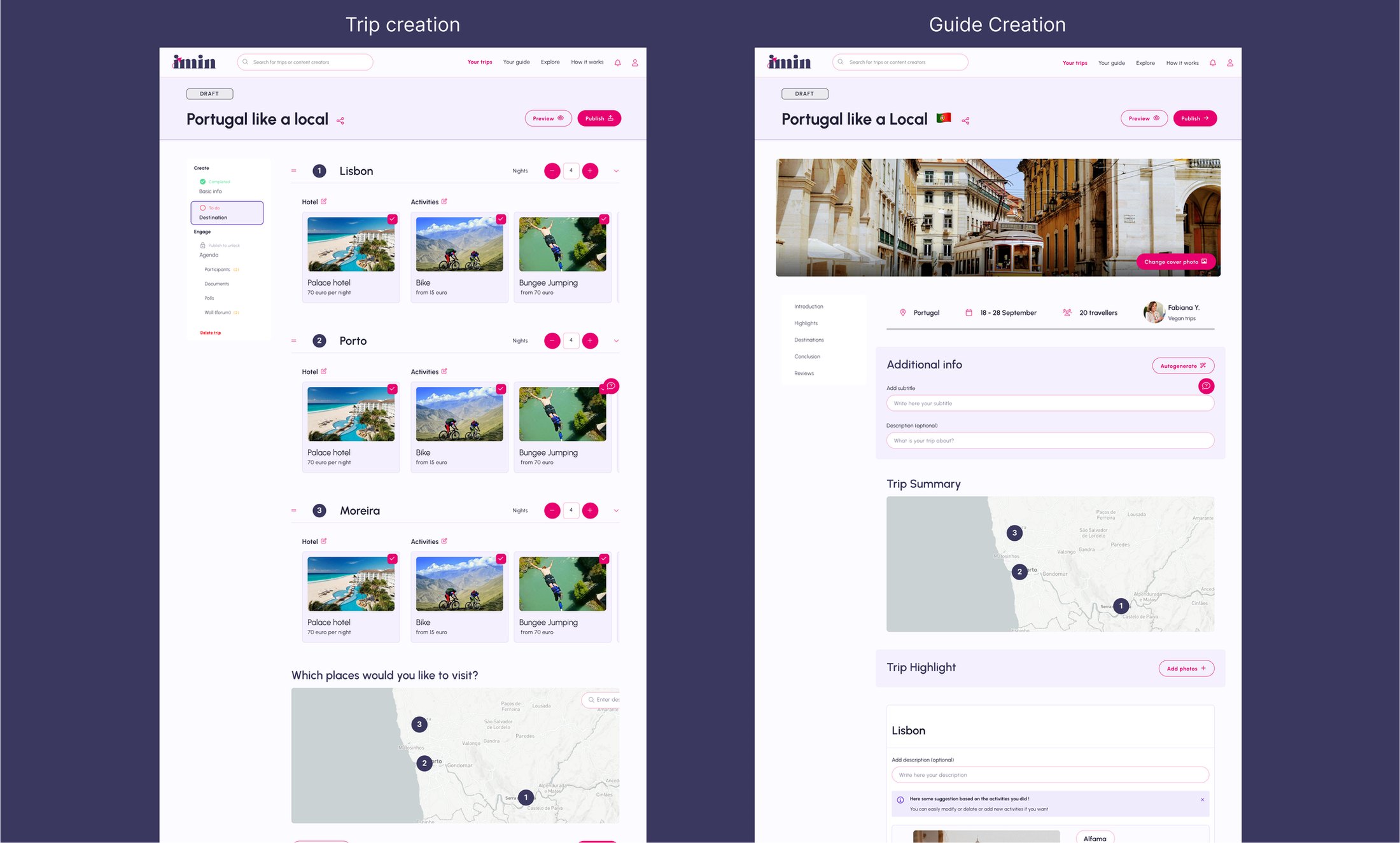Click the notification bell in Guide Creation header
The height and width of the screenshot is (843, 1400).
point(1212,63)
